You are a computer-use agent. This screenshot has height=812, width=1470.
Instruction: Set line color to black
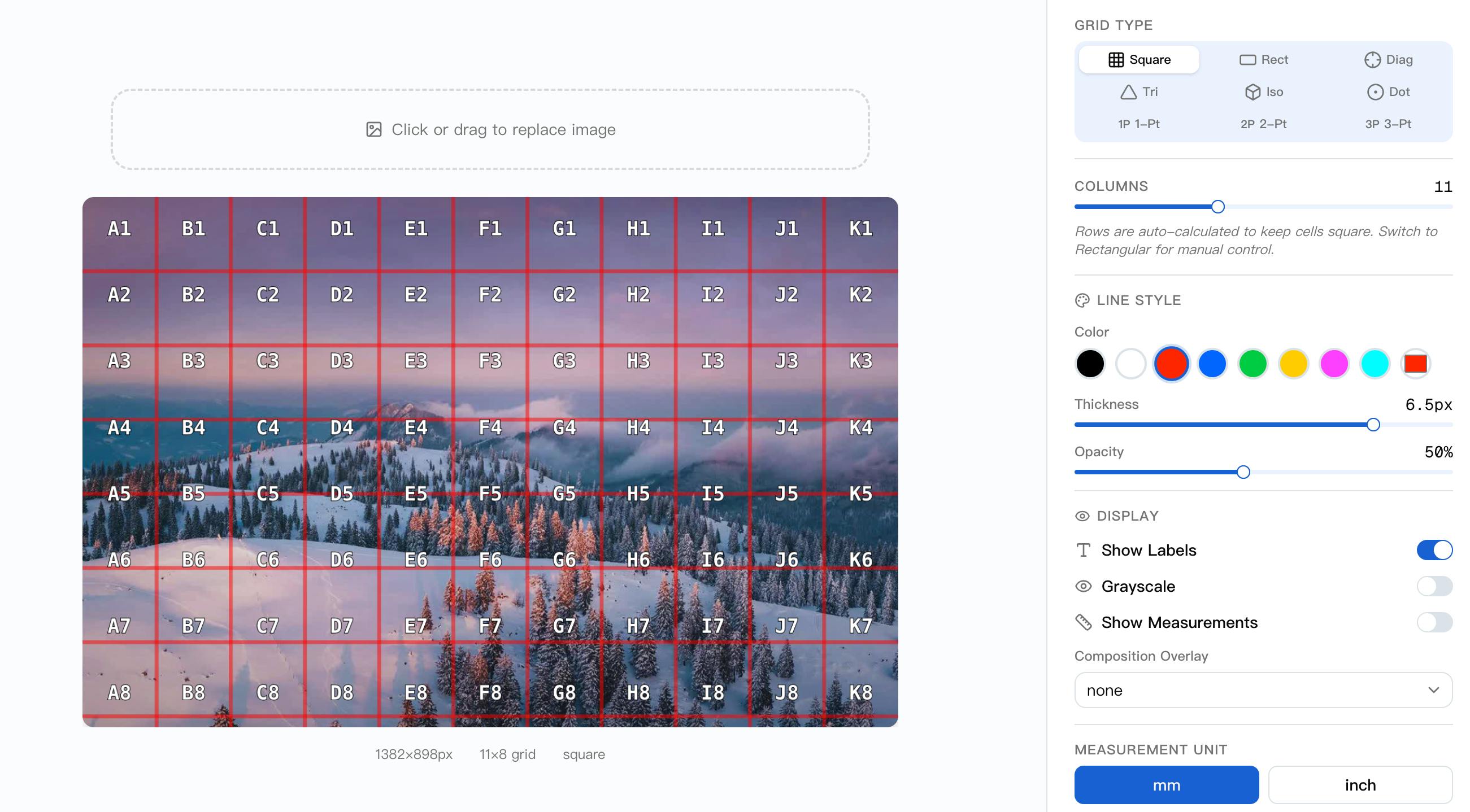(x=1090, y=364)
